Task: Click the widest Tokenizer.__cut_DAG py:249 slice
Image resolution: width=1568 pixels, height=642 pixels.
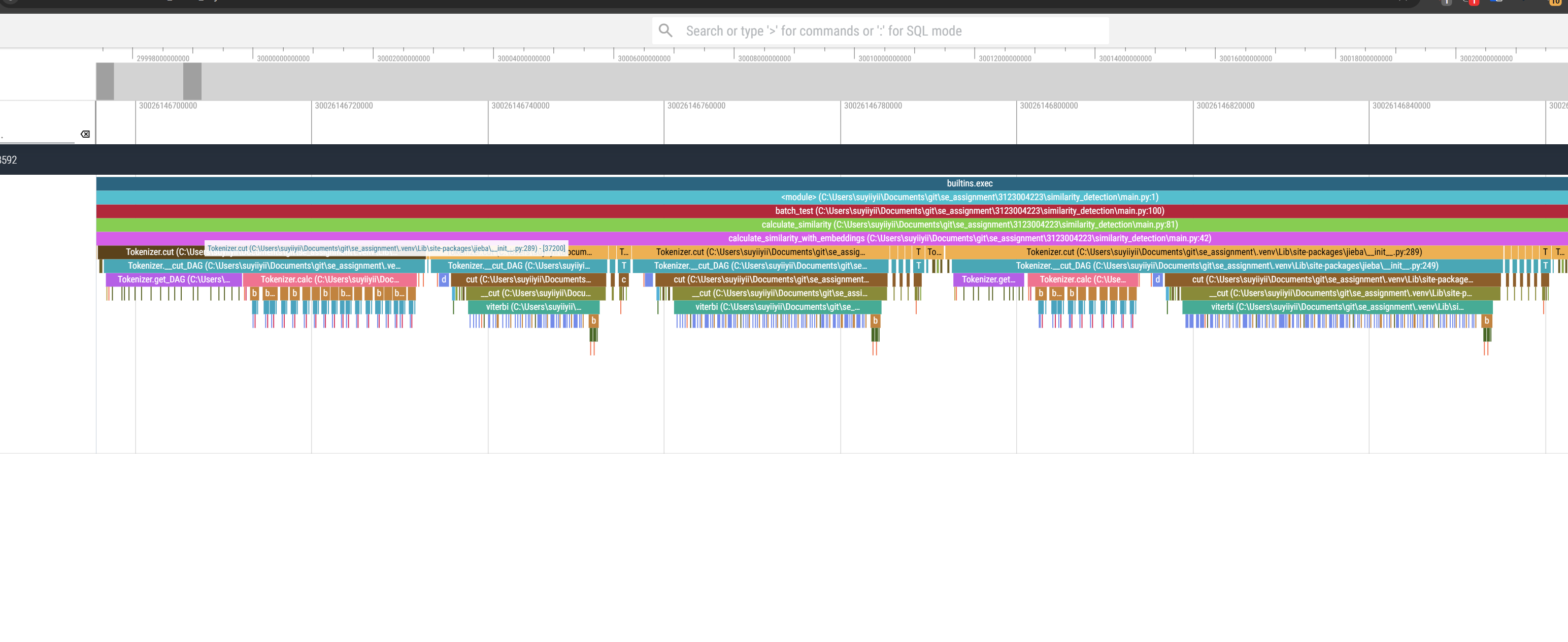Action: tap(1226, 266)
